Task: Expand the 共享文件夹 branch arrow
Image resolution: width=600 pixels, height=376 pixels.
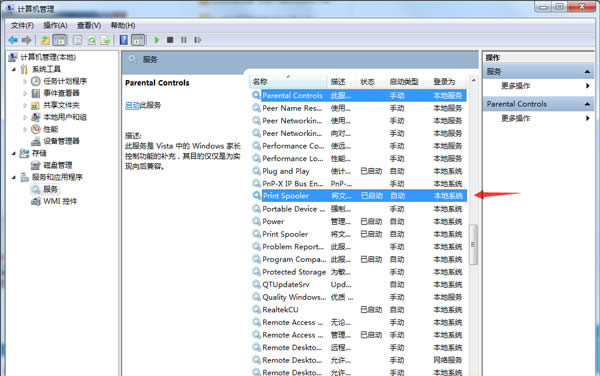Action: pos(25,105)
